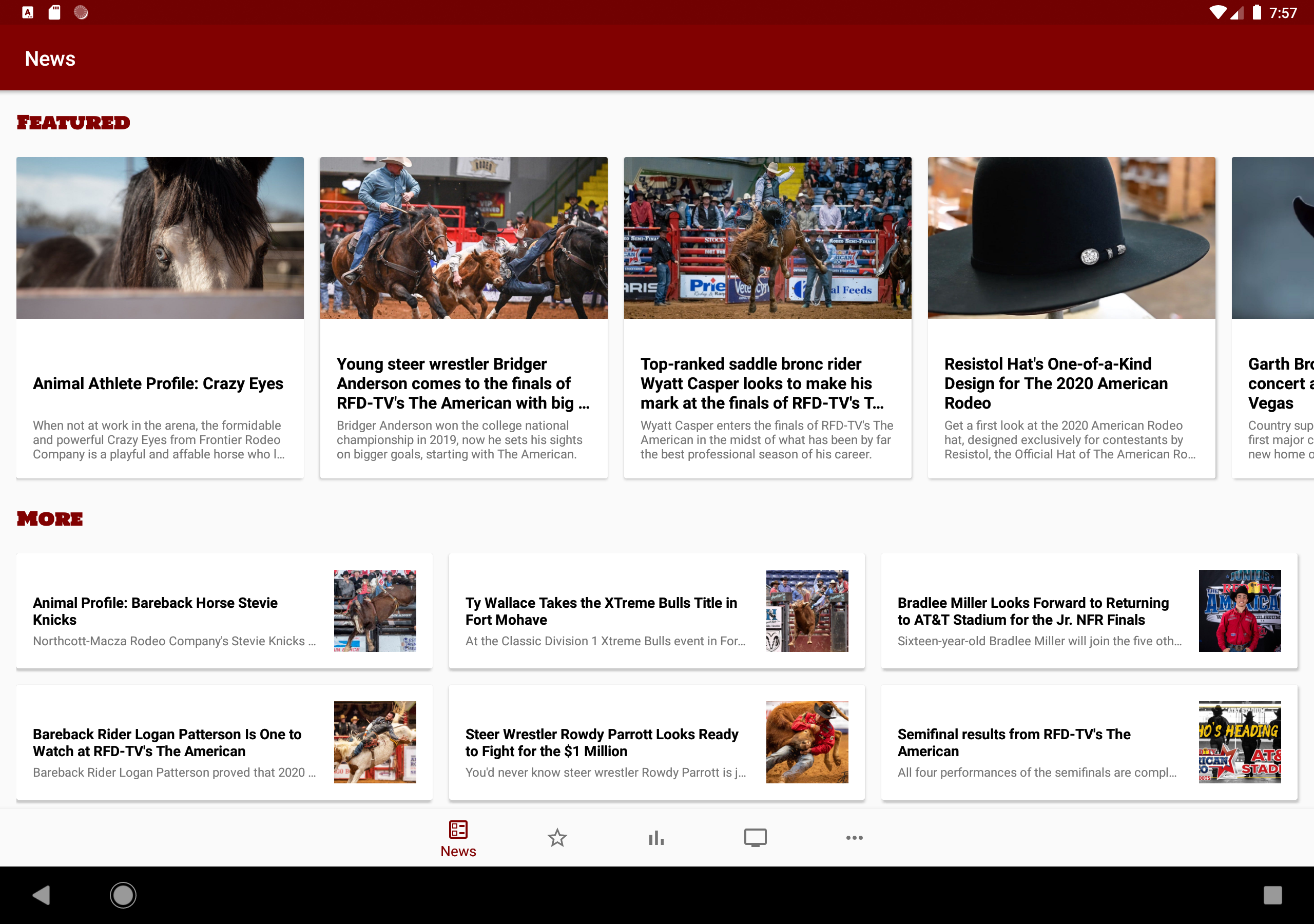The image size is (1314, 924).
Task: Tap the Wyatt Casper bronc rider photo
Action: [x=767, y=238]
